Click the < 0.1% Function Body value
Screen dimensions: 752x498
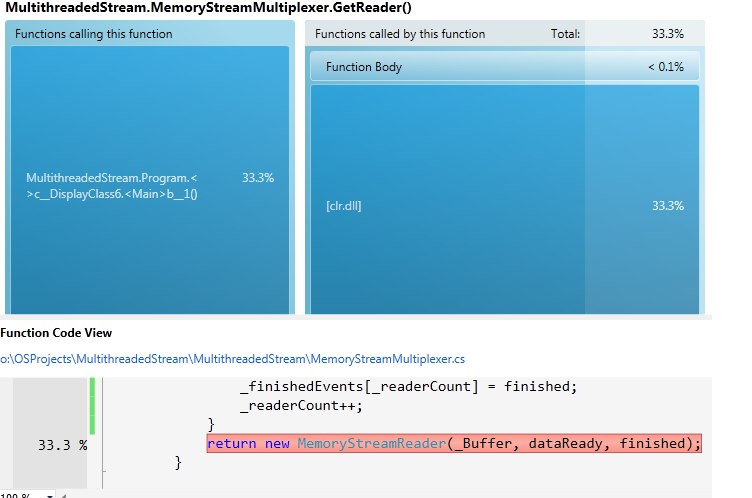pos(666,67)
